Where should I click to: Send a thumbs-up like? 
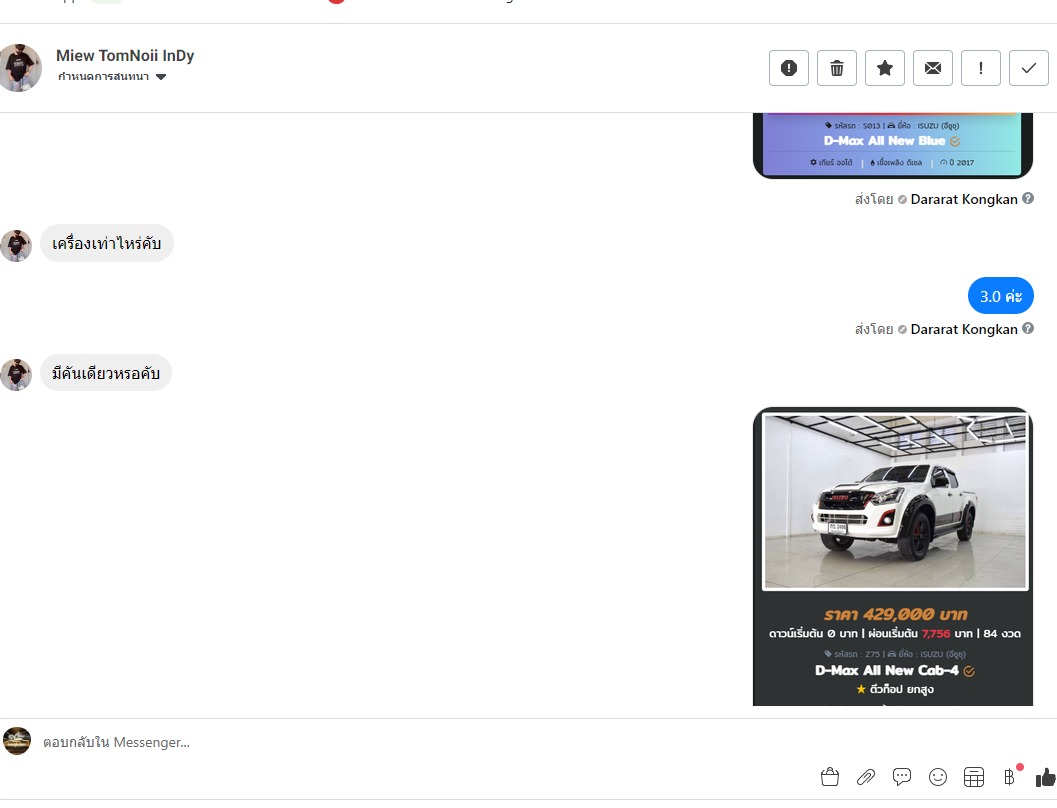(1046, 777)
